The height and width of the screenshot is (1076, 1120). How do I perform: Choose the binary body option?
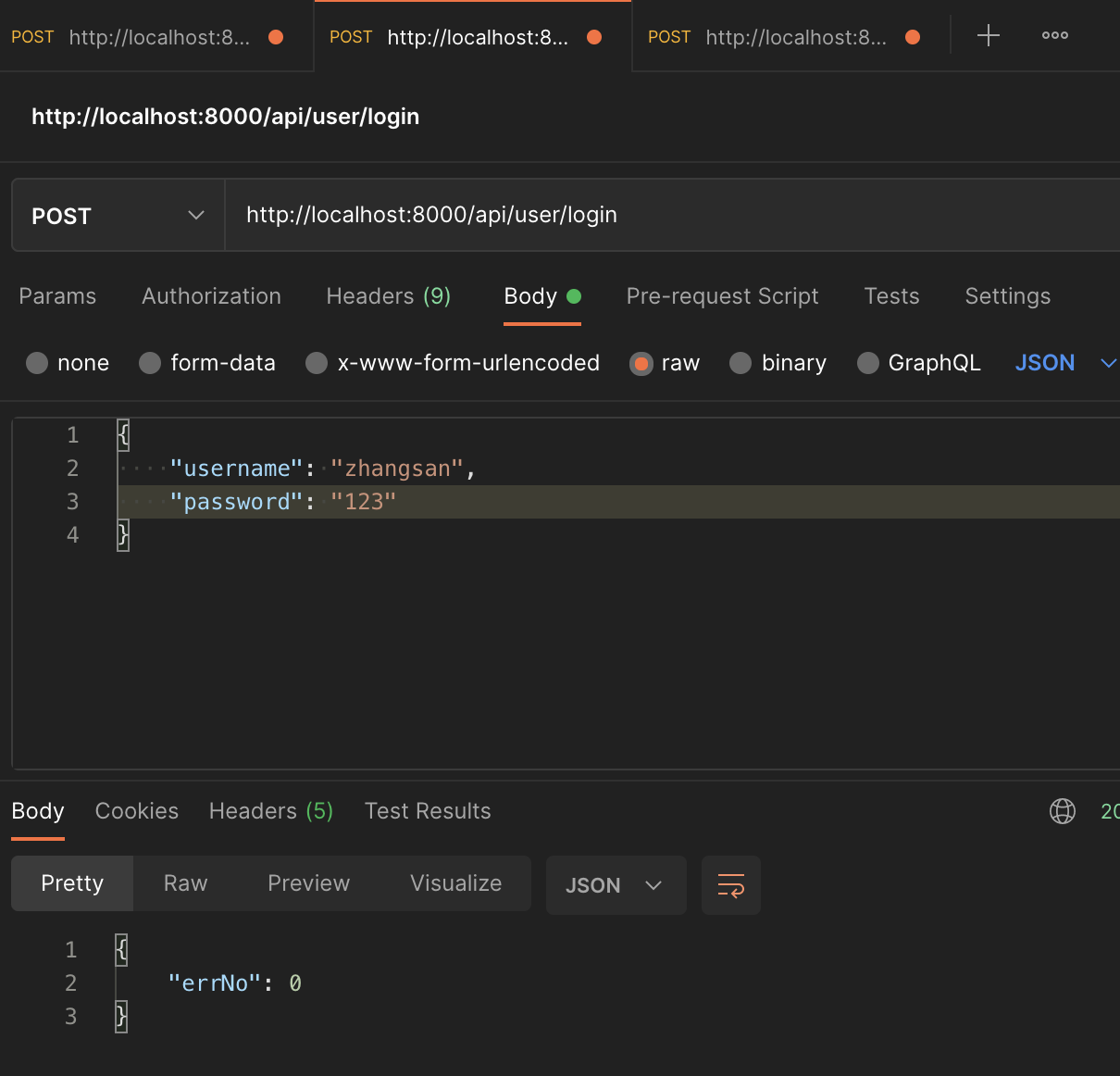click(x=740, y=363)
